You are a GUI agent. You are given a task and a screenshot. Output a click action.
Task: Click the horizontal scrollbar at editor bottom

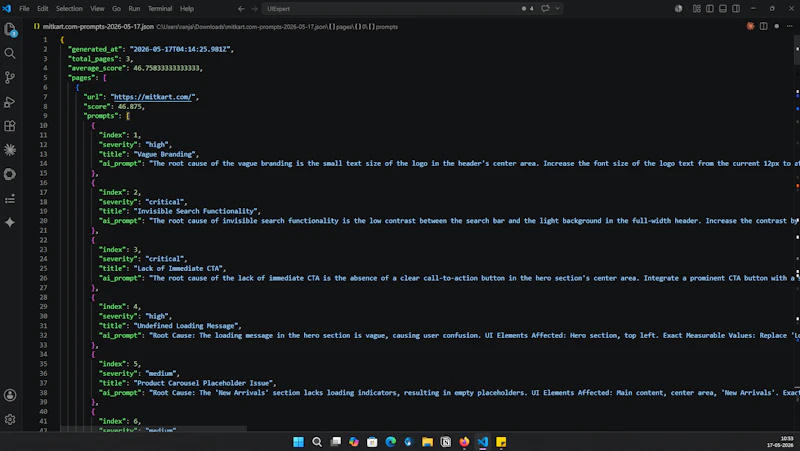[153, 429]
